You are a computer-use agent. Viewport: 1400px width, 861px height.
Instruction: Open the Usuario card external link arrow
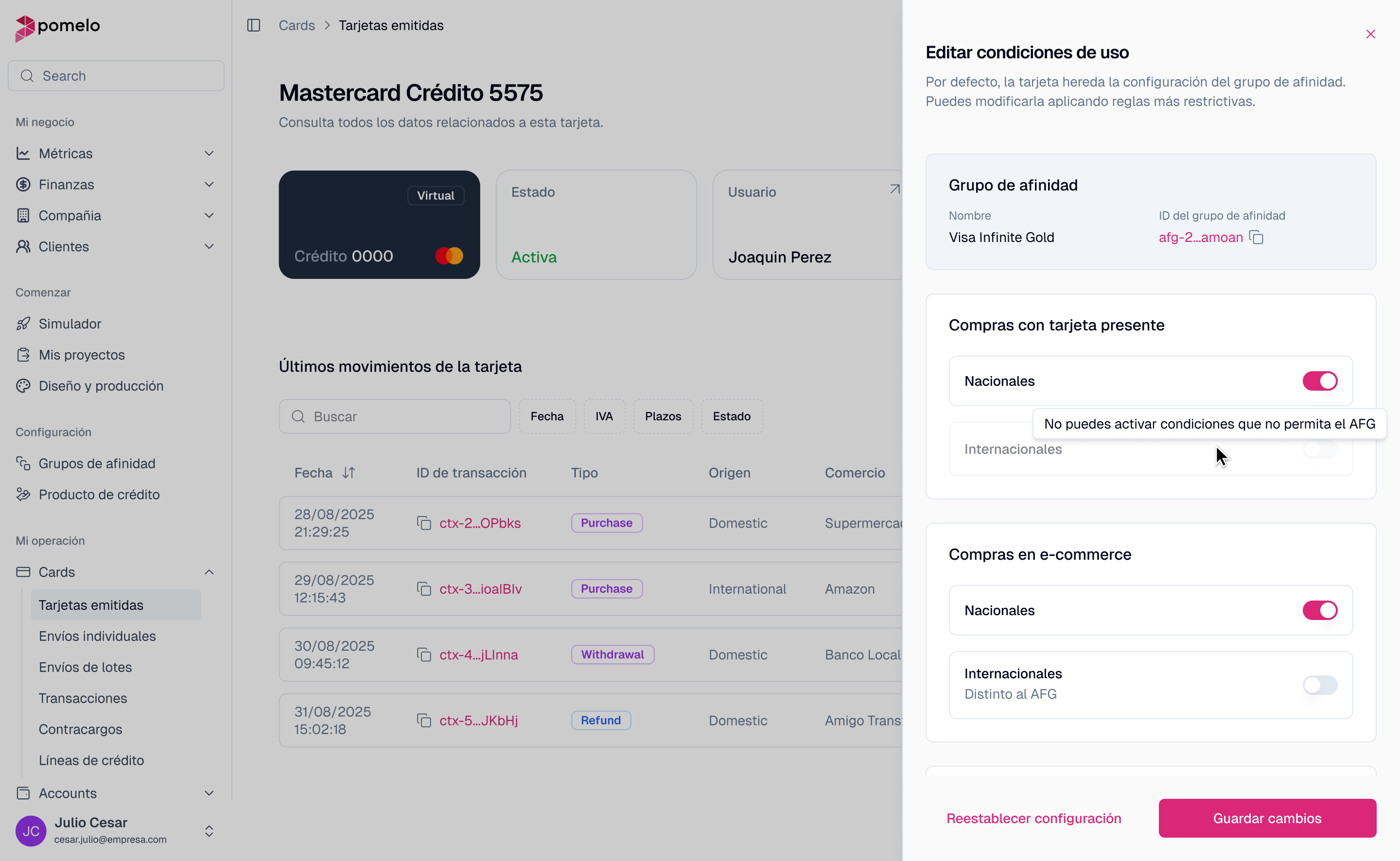click(895, 189)
